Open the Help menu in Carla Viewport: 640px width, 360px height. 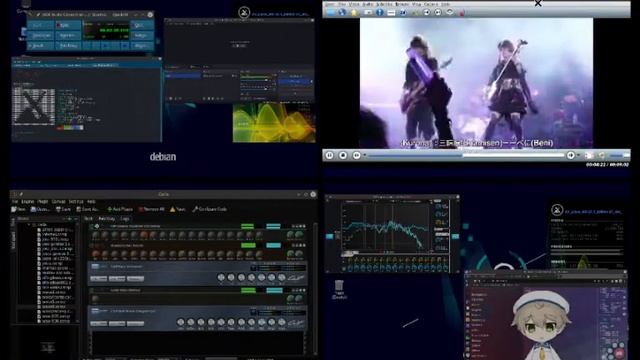pos(91,202)
